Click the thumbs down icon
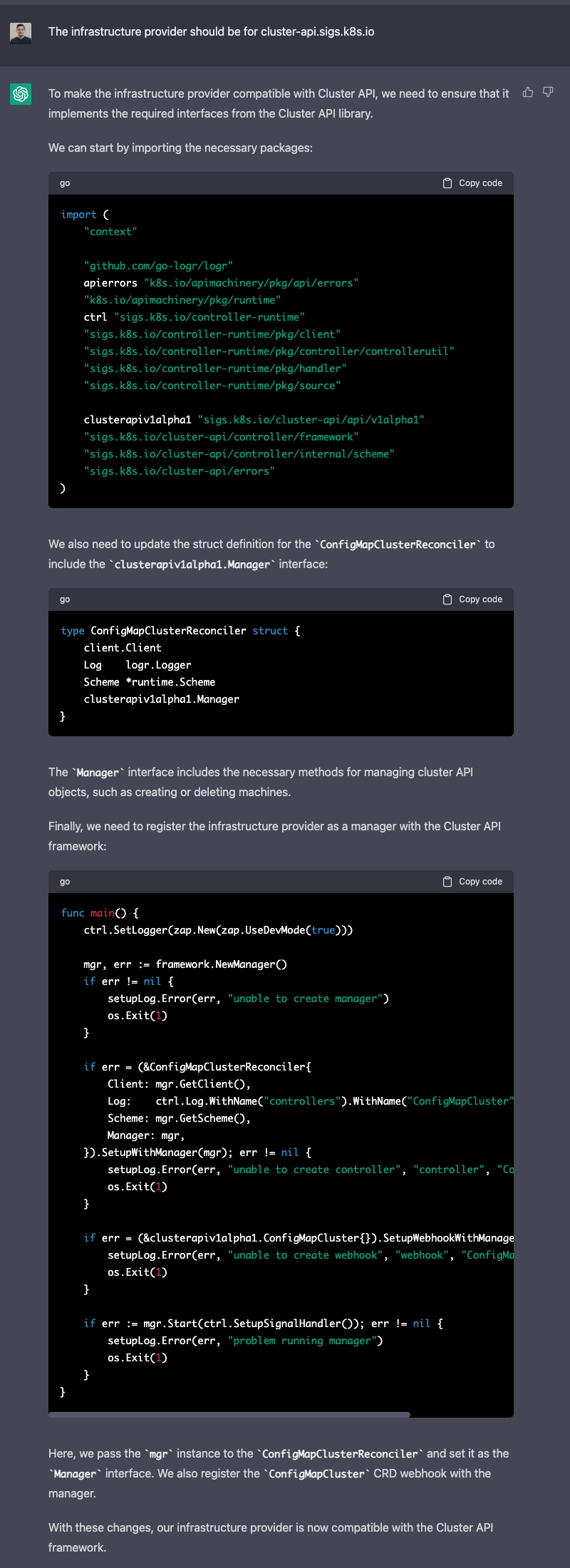The image size is (570, 1568). point(548,92)
